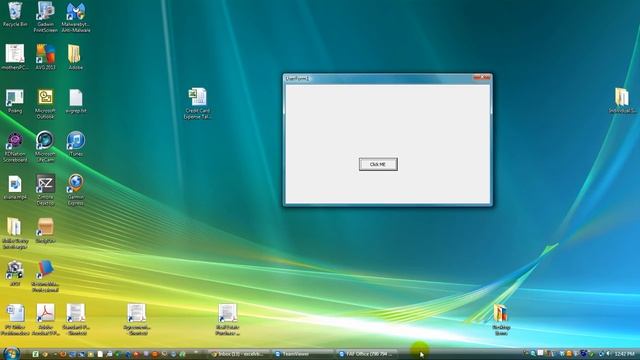Switch to the TeamViewer taskbar button

302,354
